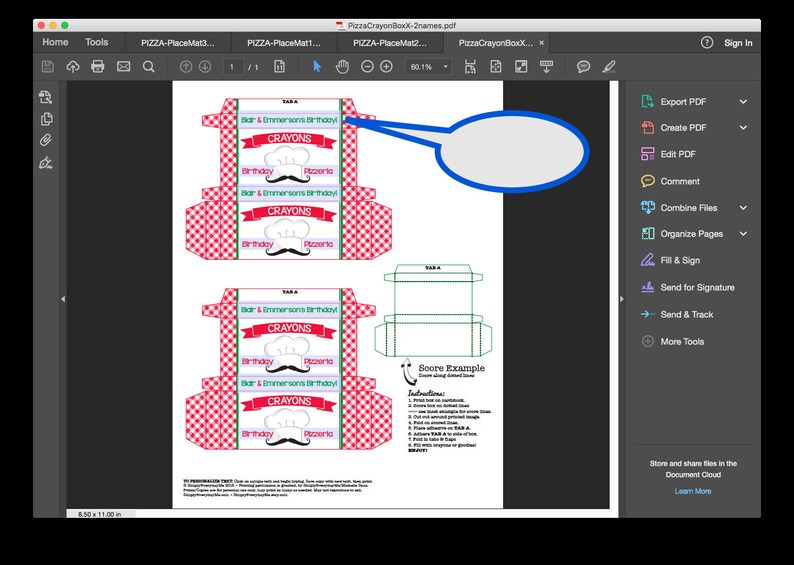794x565 pixels.
Task: Open the signatures pen panel
Action: (x=46, y=163)
